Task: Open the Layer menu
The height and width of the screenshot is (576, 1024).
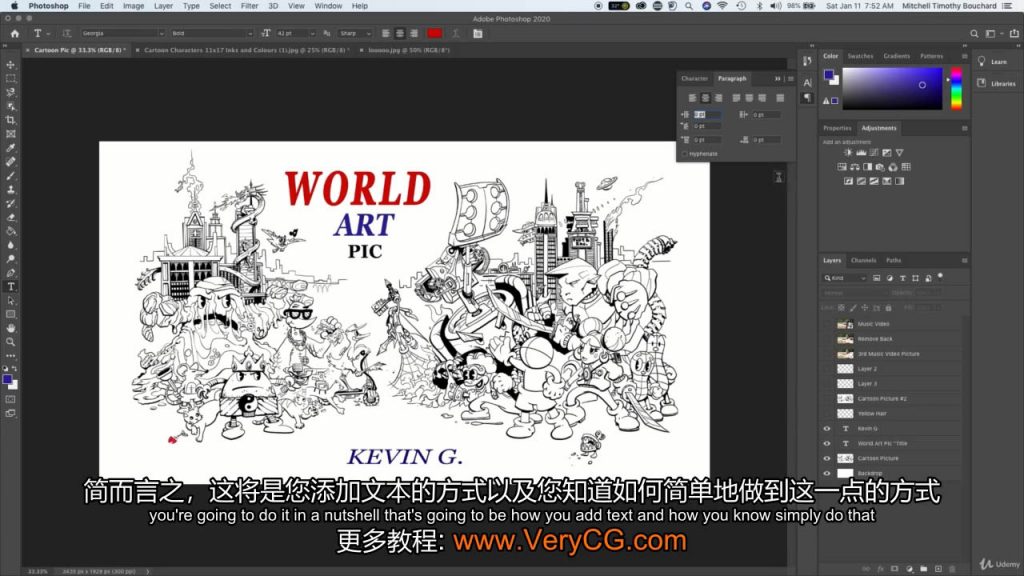Action: [x=163, y=6]
